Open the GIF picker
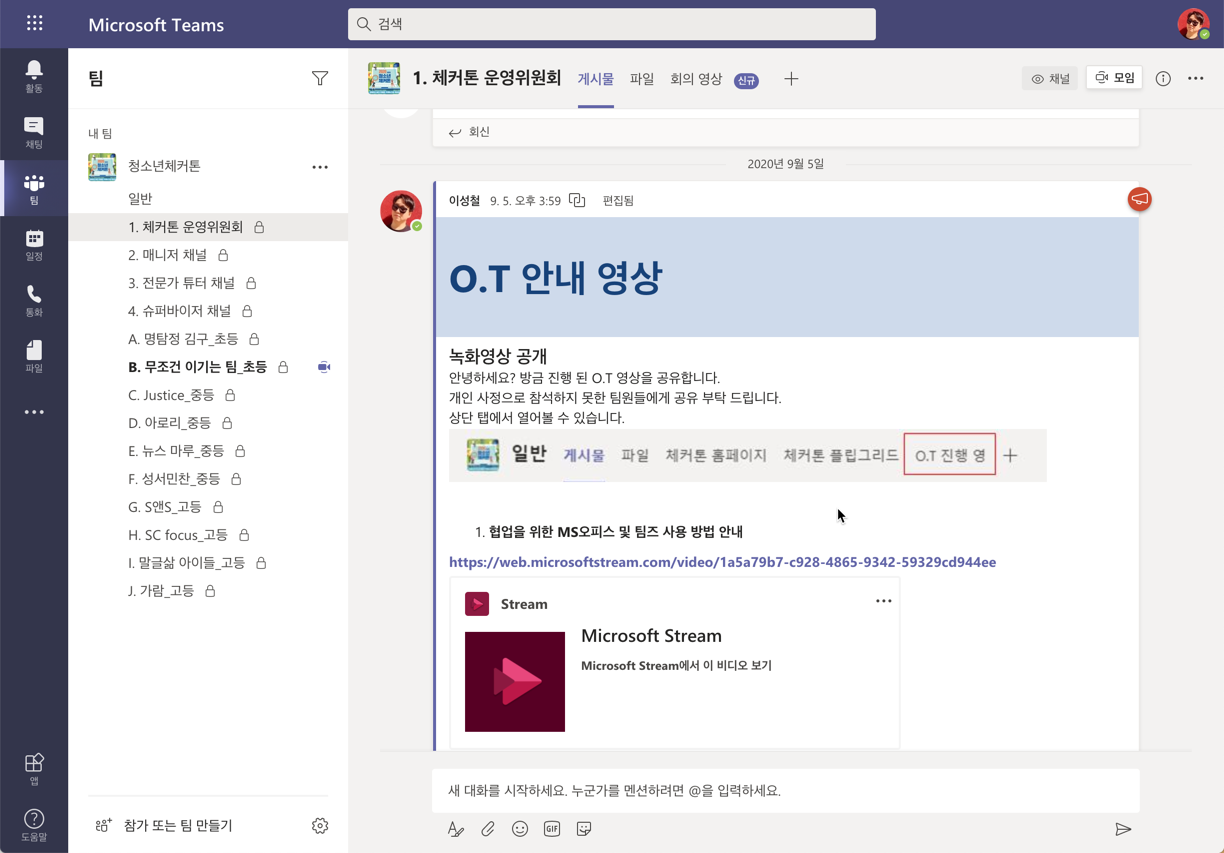Image resolution: width=1224 pixels, height=853 pixels. click(552, 829)
